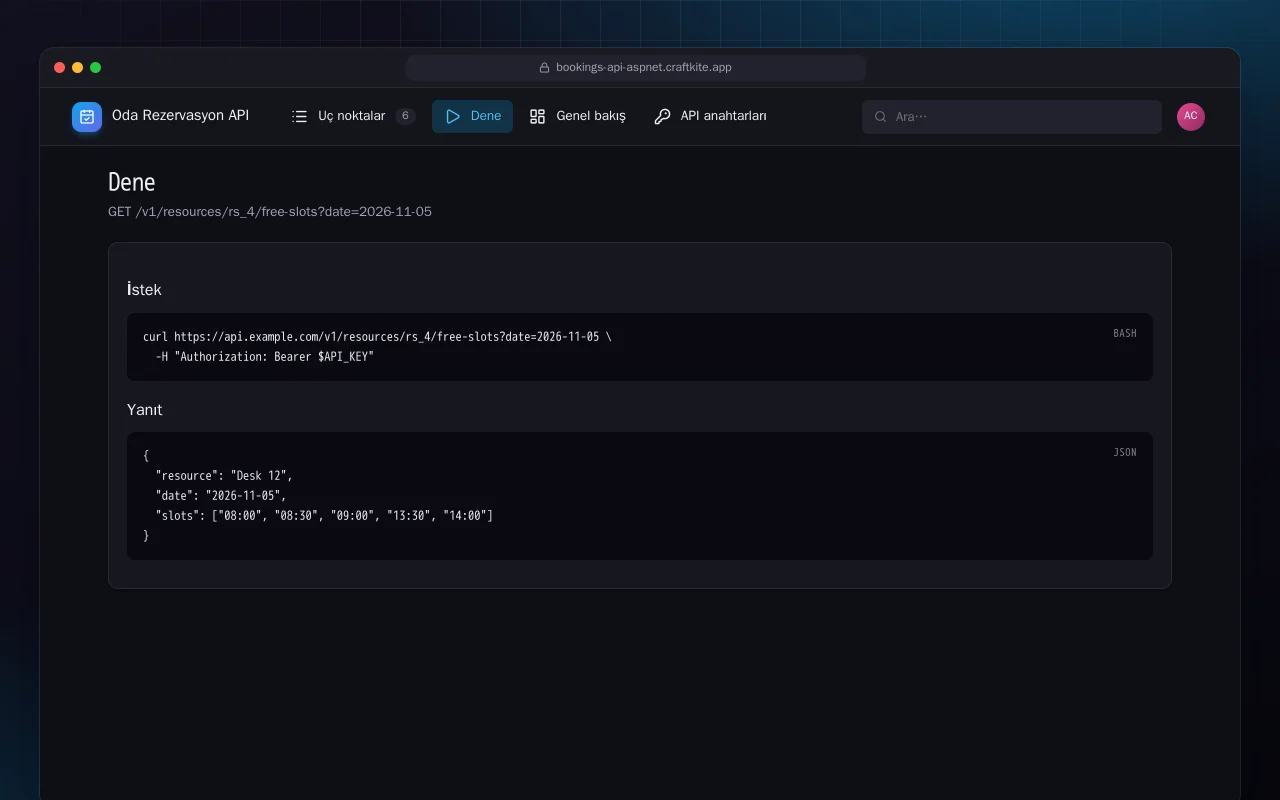Click the lock icon in address bar
Viewport: 1280px width, 800px height.
545,68
